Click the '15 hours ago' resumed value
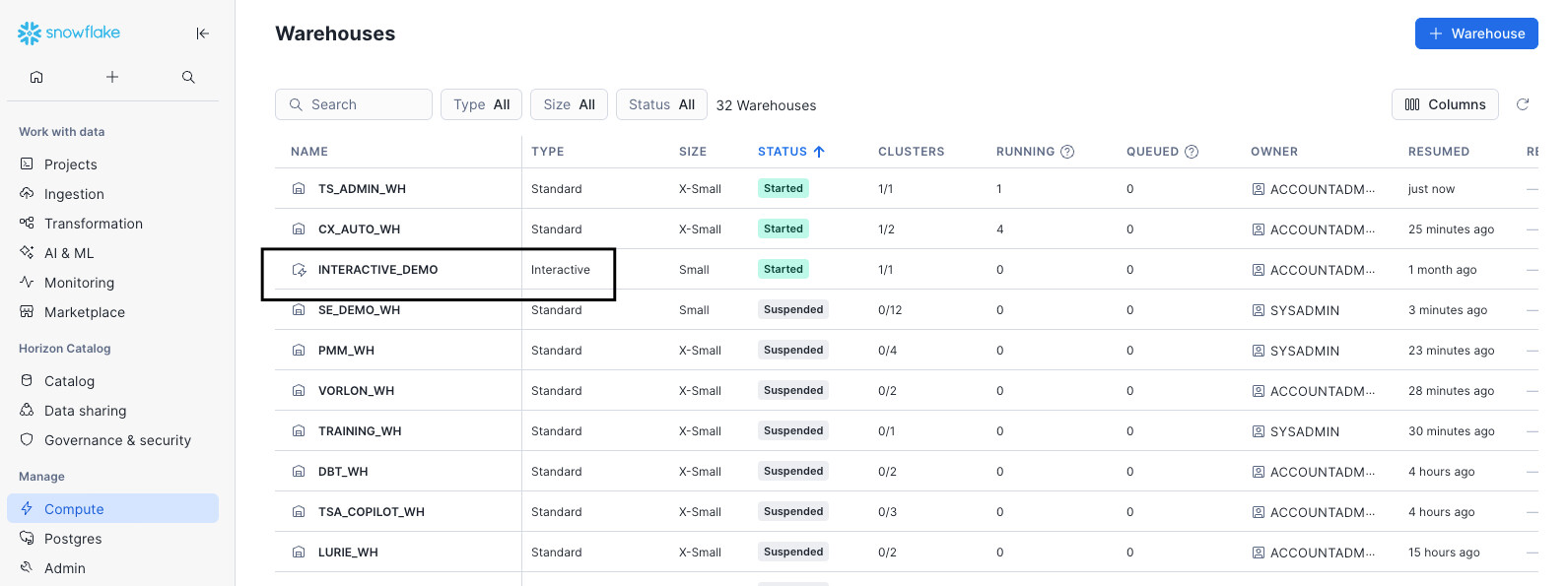Viewport: 1568px width, 586px height. click(x=1444, y=553)
